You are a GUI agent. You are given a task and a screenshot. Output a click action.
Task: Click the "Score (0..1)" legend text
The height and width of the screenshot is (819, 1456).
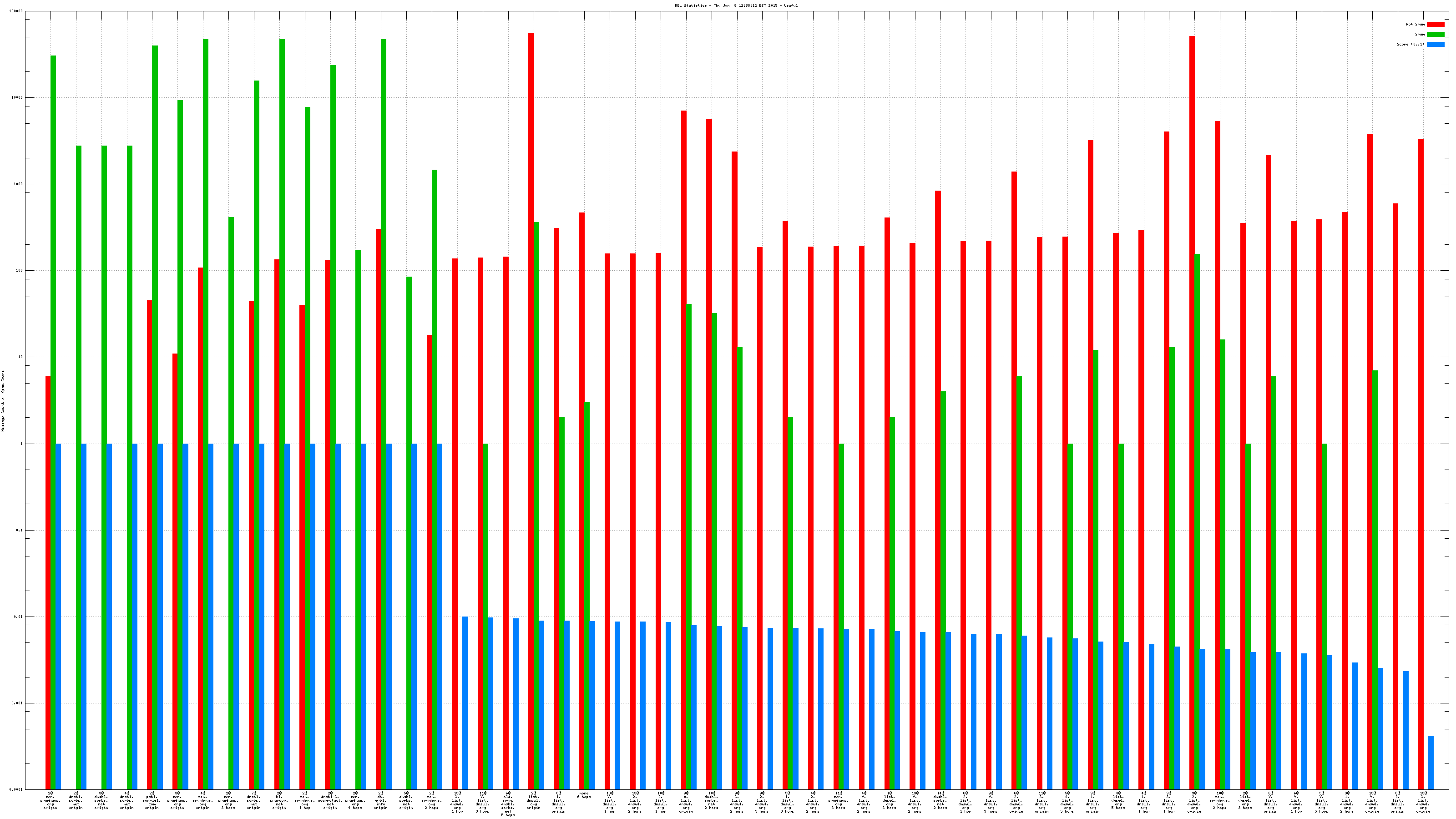(x=1410, y=44)
